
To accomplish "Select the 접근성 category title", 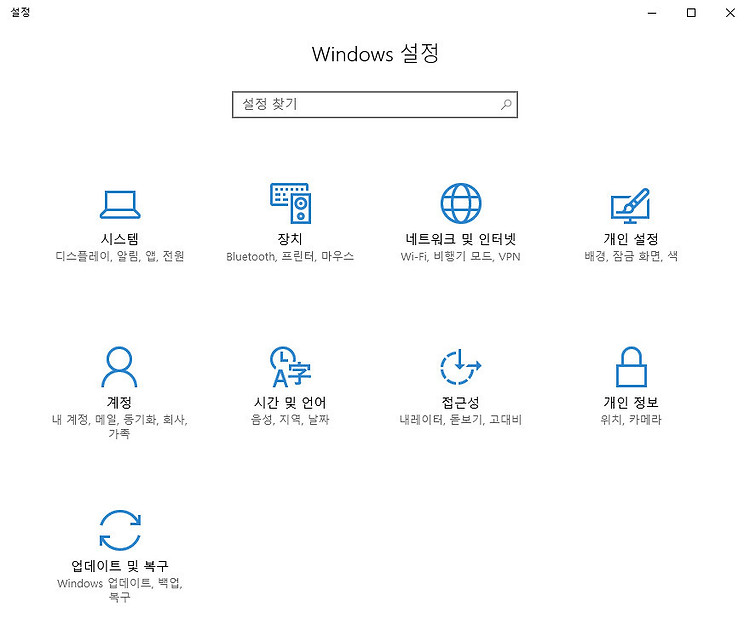I will click(460, 402).
